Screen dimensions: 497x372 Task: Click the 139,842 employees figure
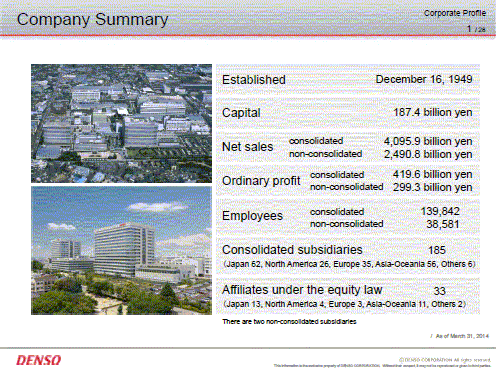click(440, 211)
